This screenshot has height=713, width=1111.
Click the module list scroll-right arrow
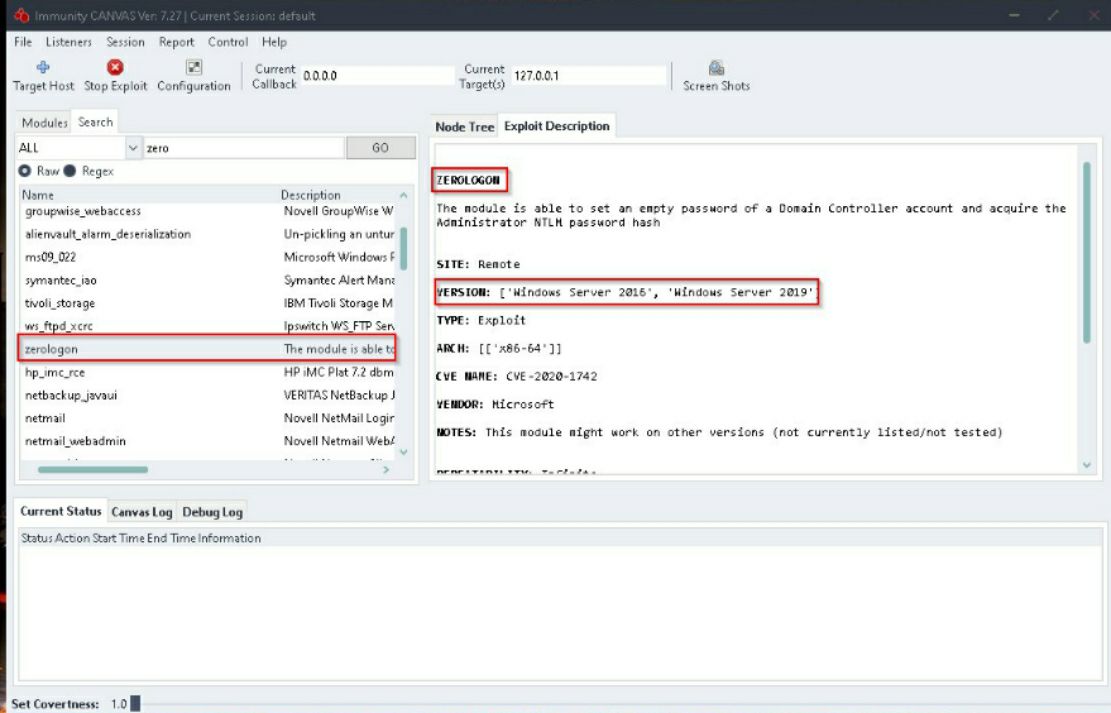pyautogui.click(x=386, y=469)
